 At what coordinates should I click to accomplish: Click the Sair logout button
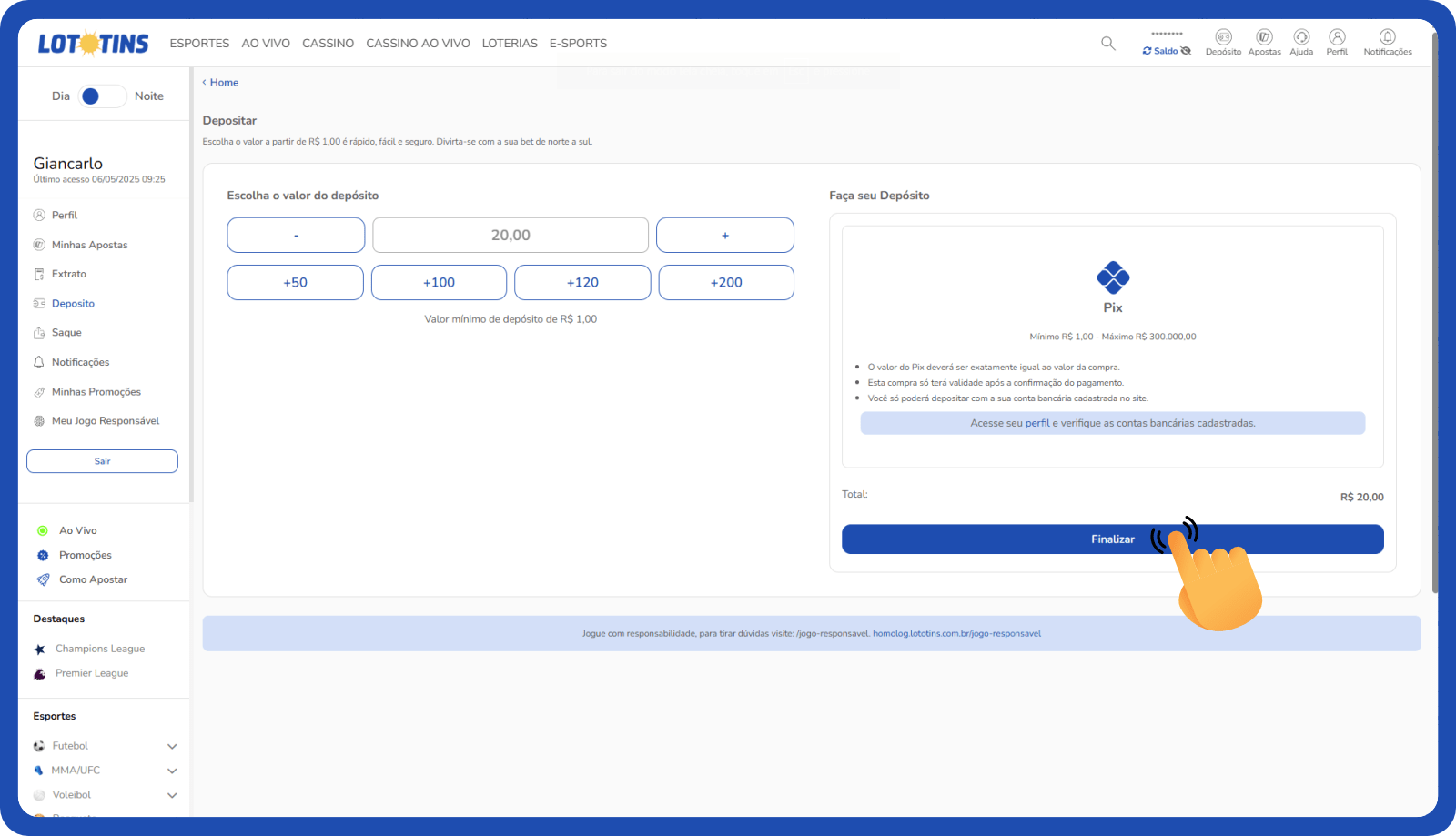point(102,461)
